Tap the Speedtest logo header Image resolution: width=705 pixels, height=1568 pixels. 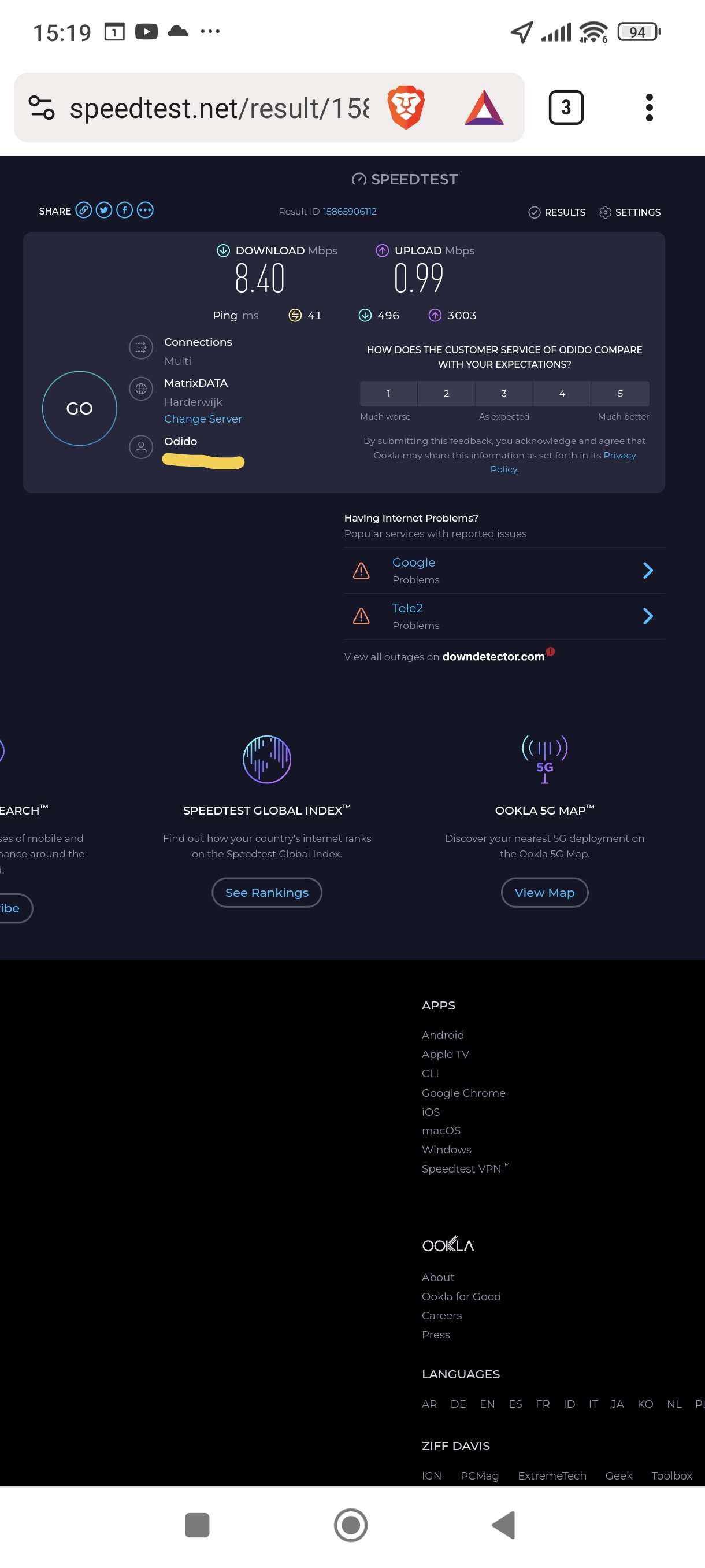point(405,179)
